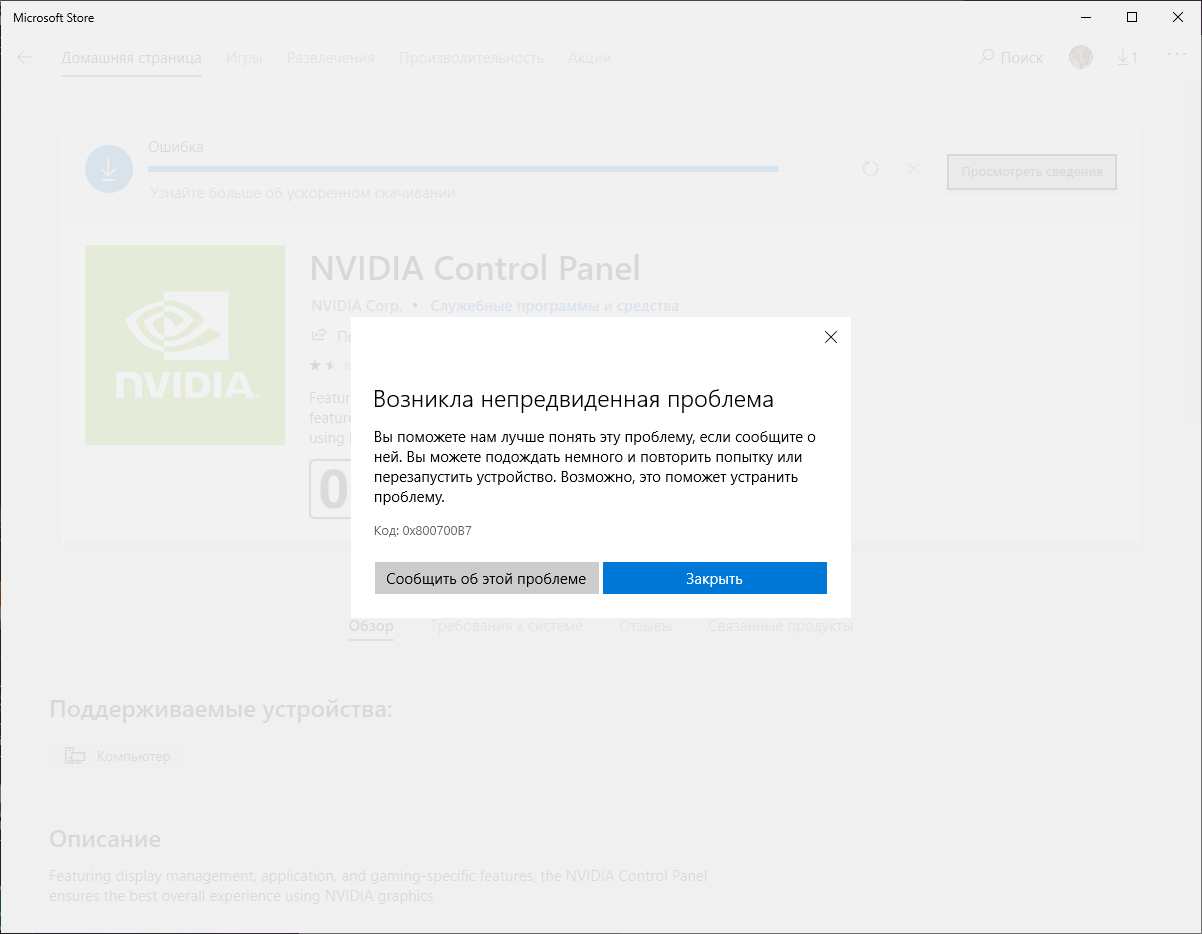The image size is (1202, 934).
Task: Cancel the download with the X icon
Action: [913, 169]
